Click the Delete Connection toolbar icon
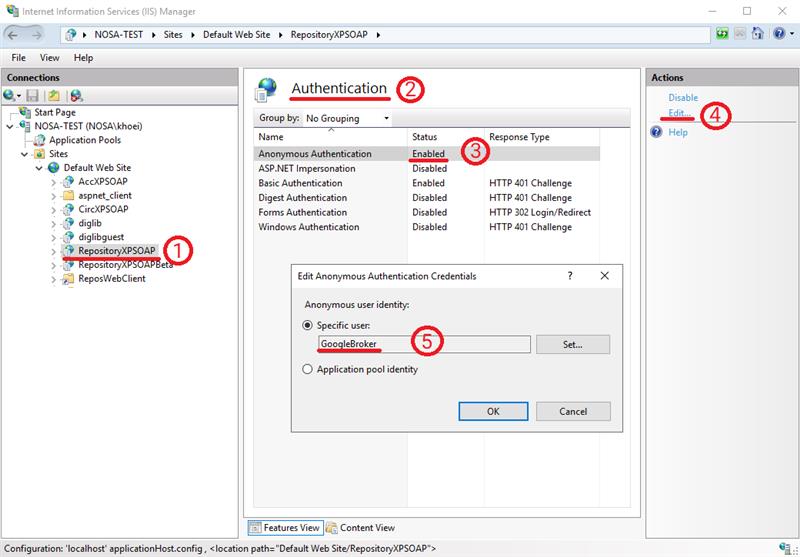The image size is (800, 557). (76, 96)
